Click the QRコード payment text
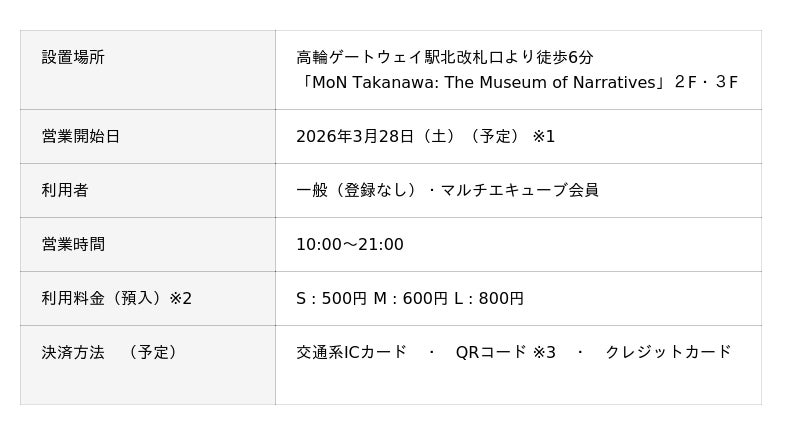800x435 pixels. (491, 352)
